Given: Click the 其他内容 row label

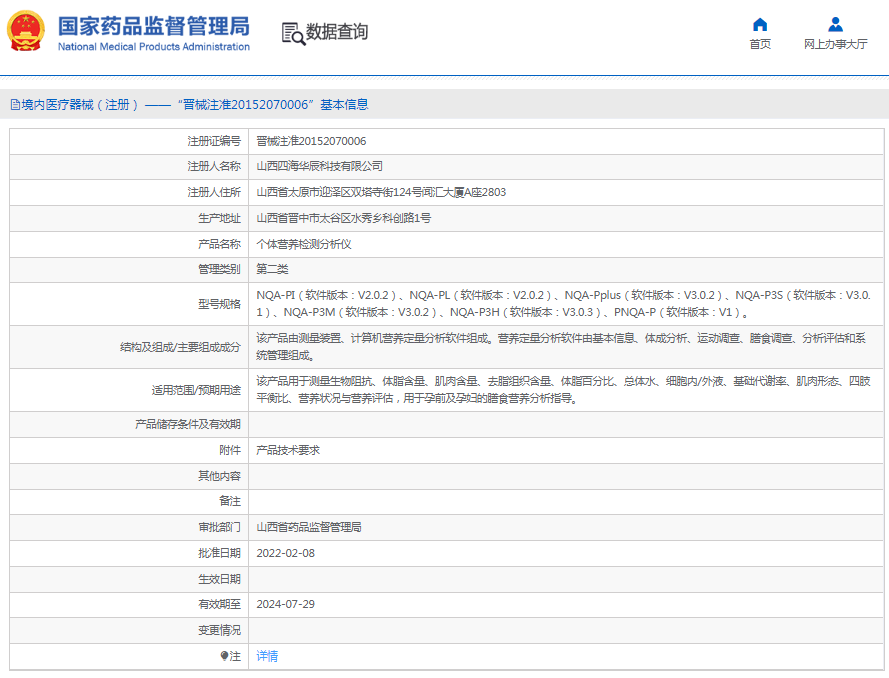Looking at the screenshot, I should click(219, 476).
